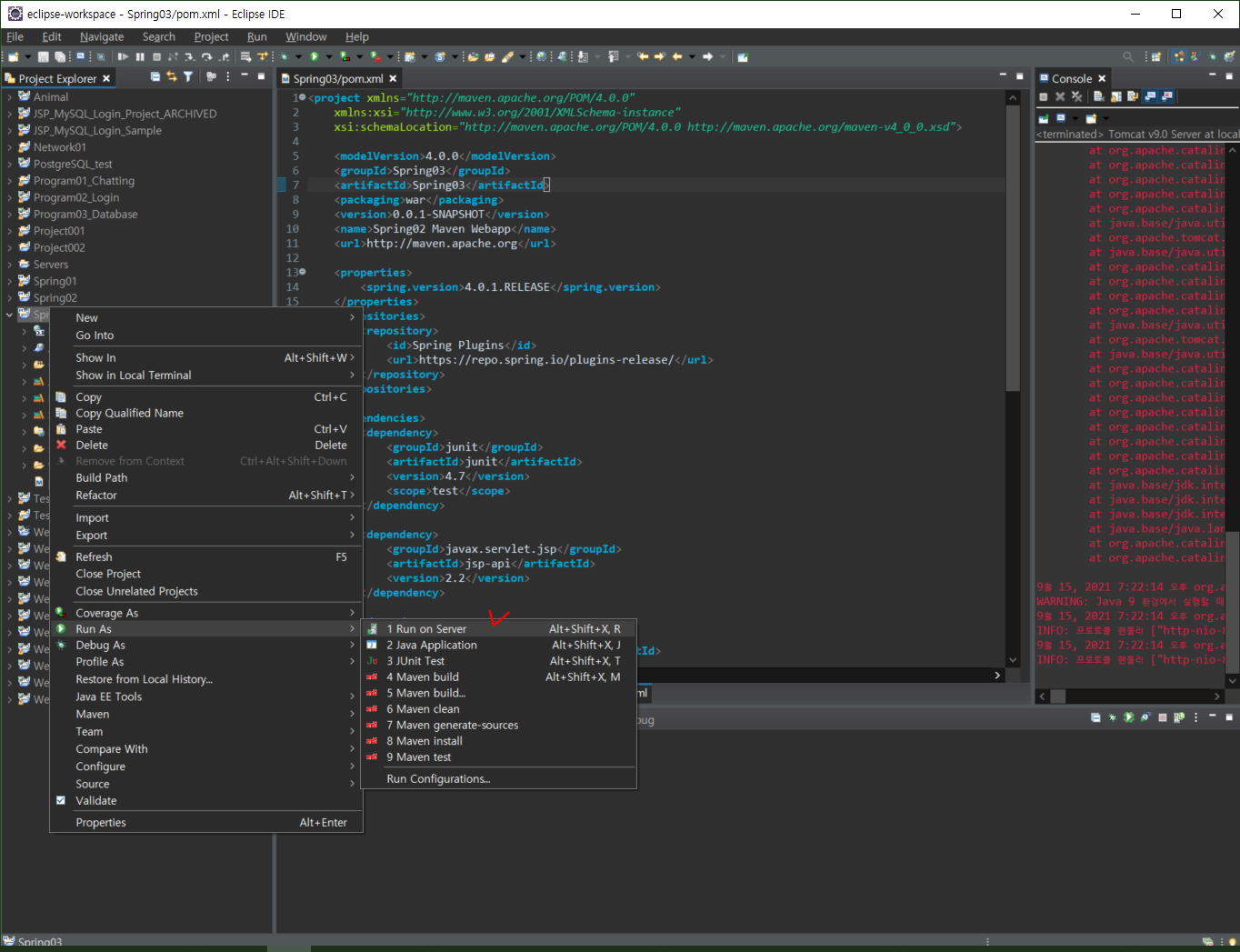
Task: Click the debug server bug icon in bottom panel
Action: click(1112, 717)
